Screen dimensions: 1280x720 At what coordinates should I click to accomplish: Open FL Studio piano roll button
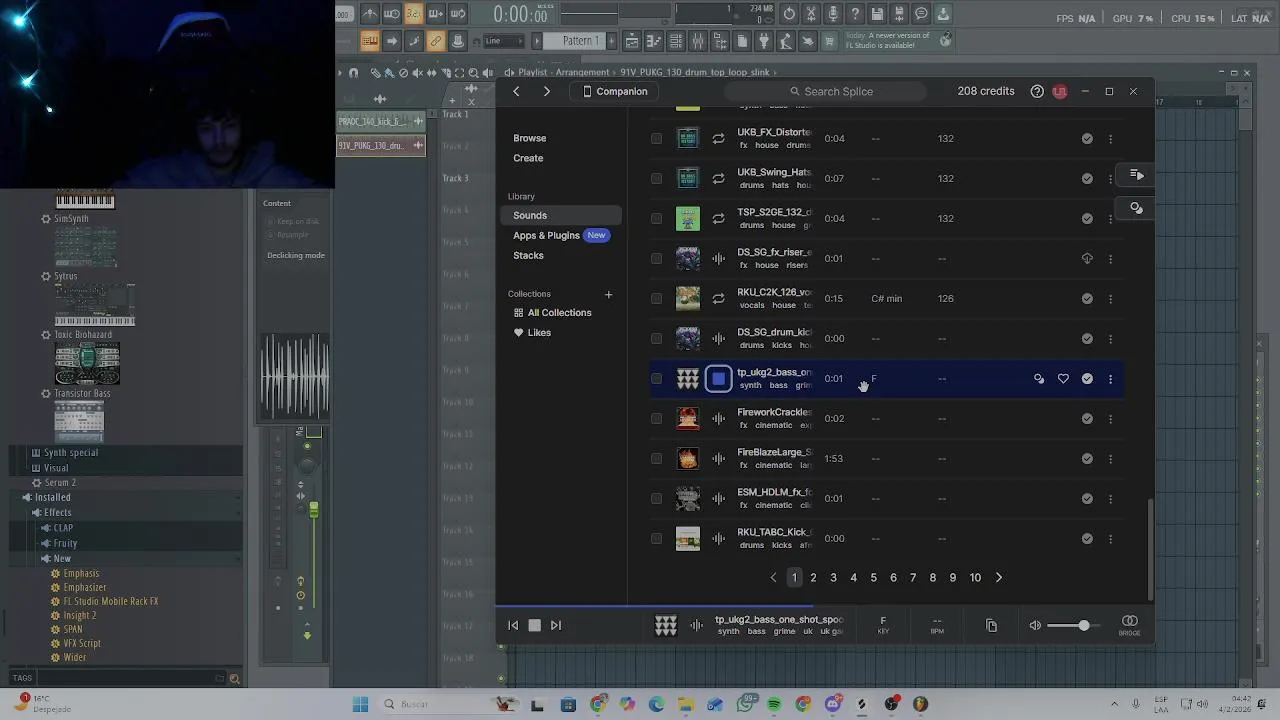point(654,41)
